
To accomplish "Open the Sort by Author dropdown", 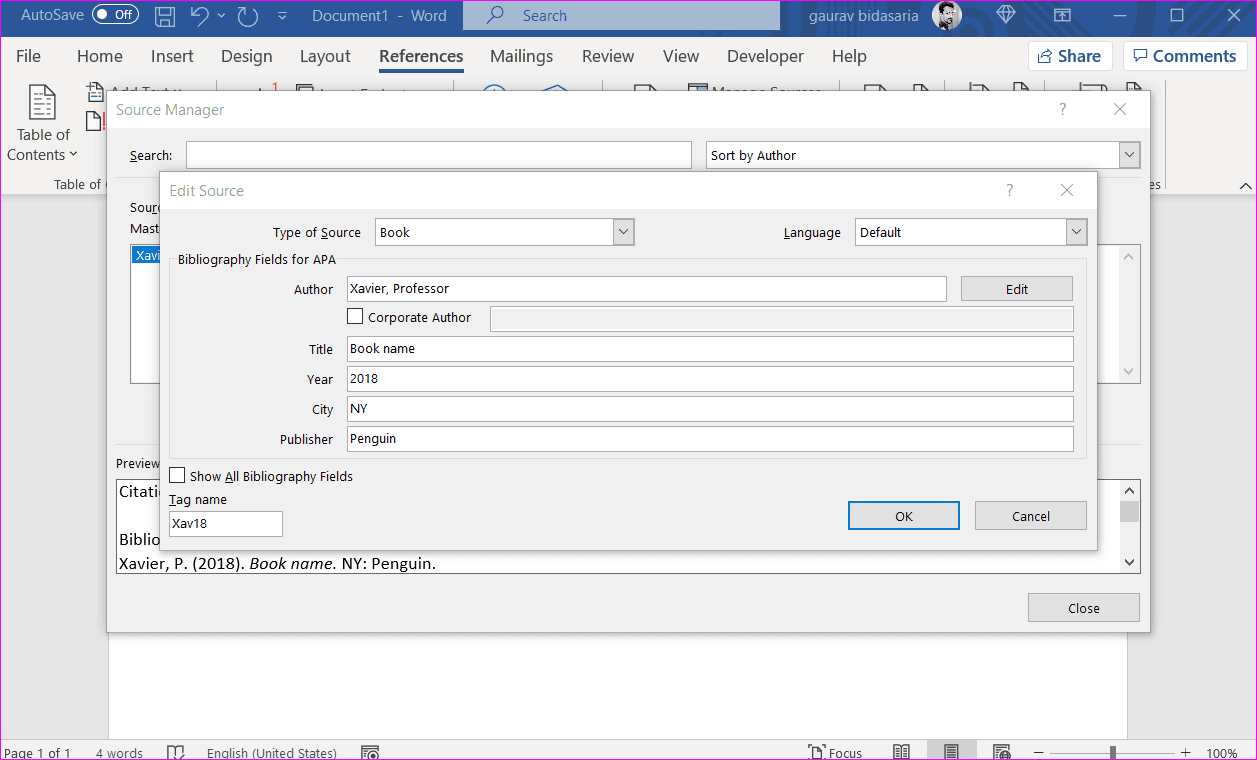I will click(x=1129, y=155).
